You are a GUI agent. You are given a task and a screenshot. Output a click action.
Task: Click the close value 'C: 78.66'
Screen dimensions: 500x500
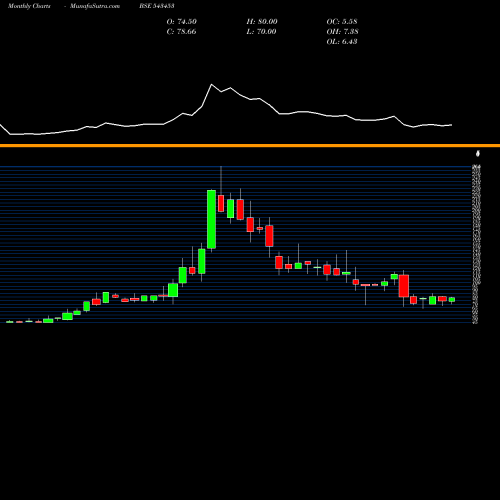[181, 32]
